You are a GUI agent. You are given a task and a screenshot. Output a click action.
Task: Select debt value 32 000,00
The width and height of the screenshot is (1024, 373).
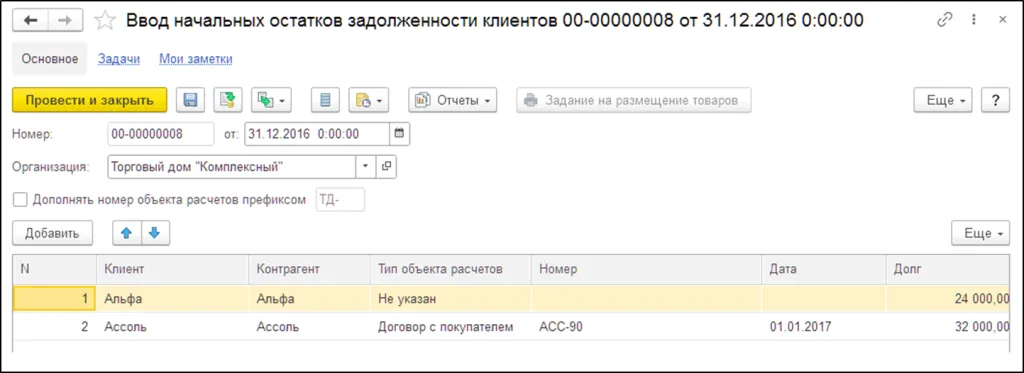949,327
